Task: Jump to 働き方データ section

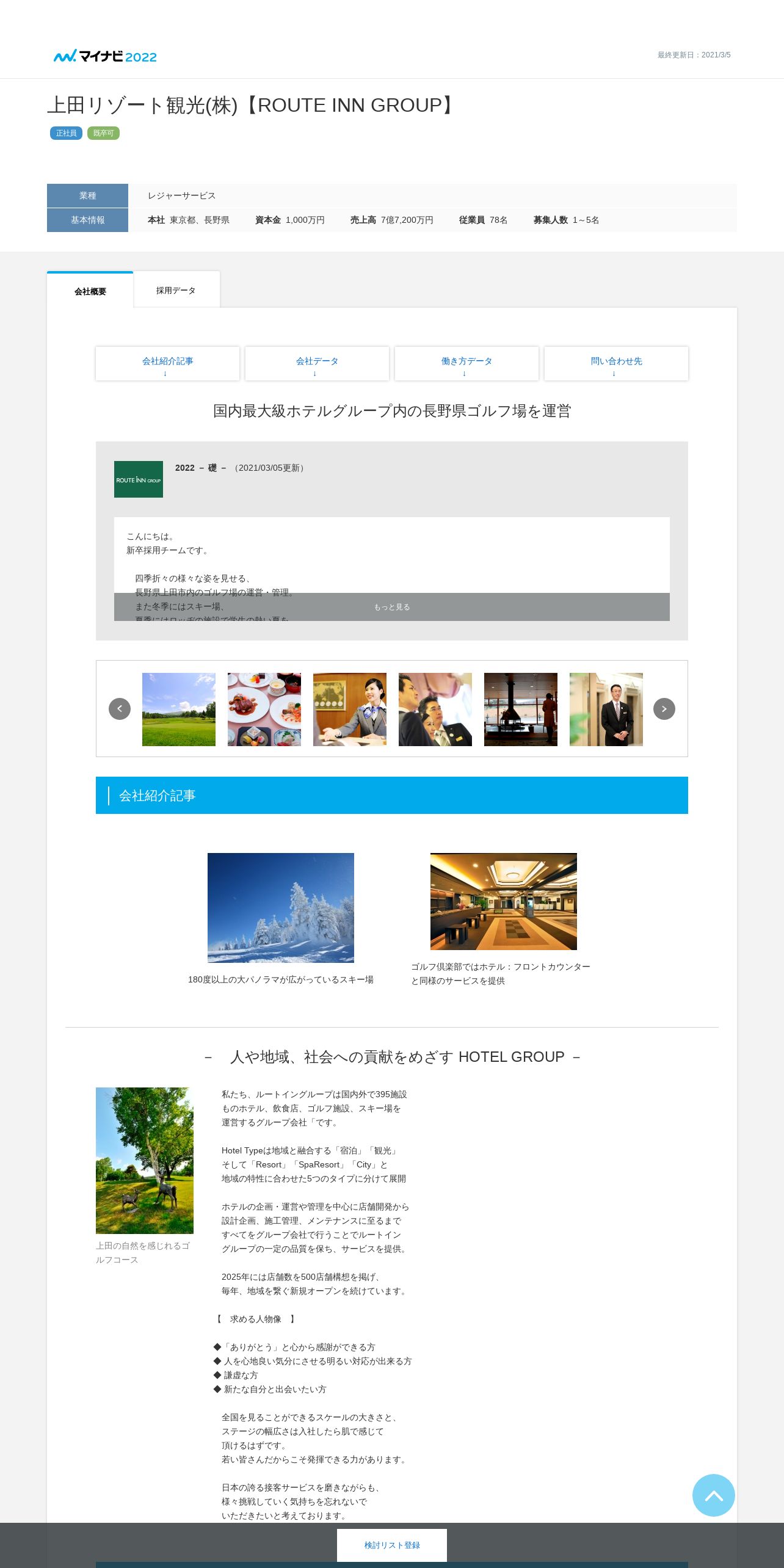Action: click(x=466, y=364)
